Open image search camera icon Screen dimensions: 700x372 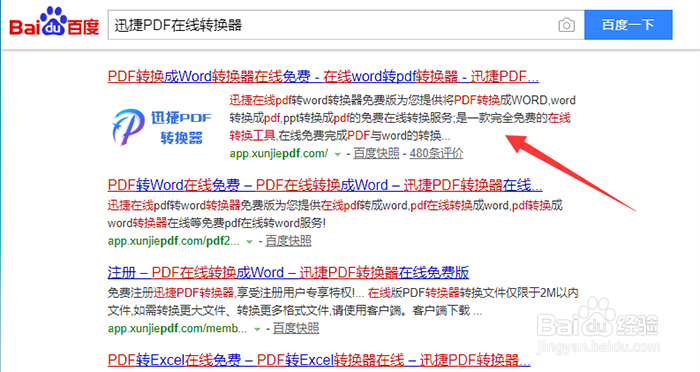coord(567,25)
